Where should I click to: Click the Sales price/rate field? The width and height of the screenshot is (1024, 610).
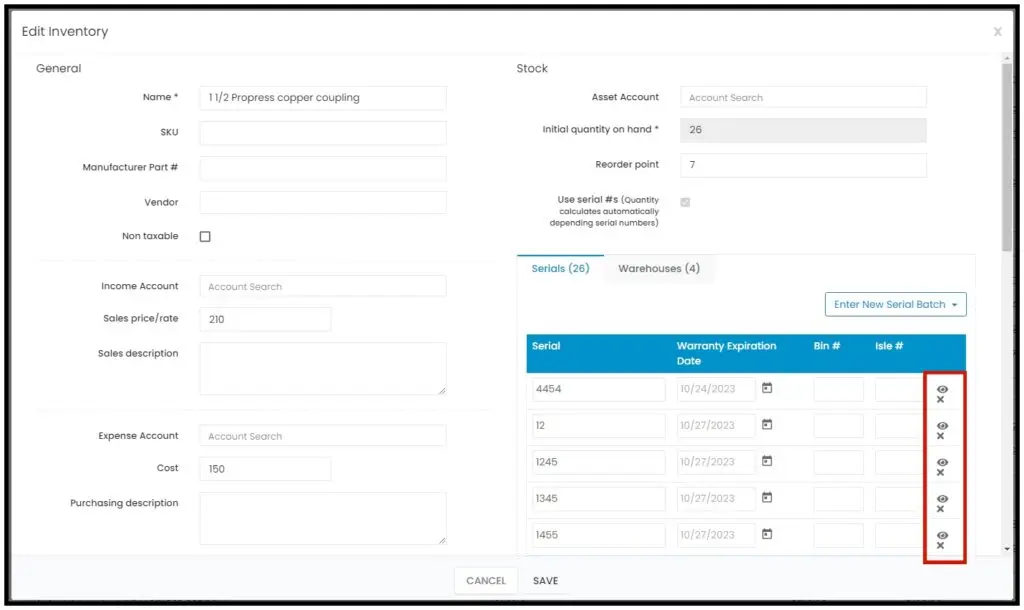click(265, 319)
